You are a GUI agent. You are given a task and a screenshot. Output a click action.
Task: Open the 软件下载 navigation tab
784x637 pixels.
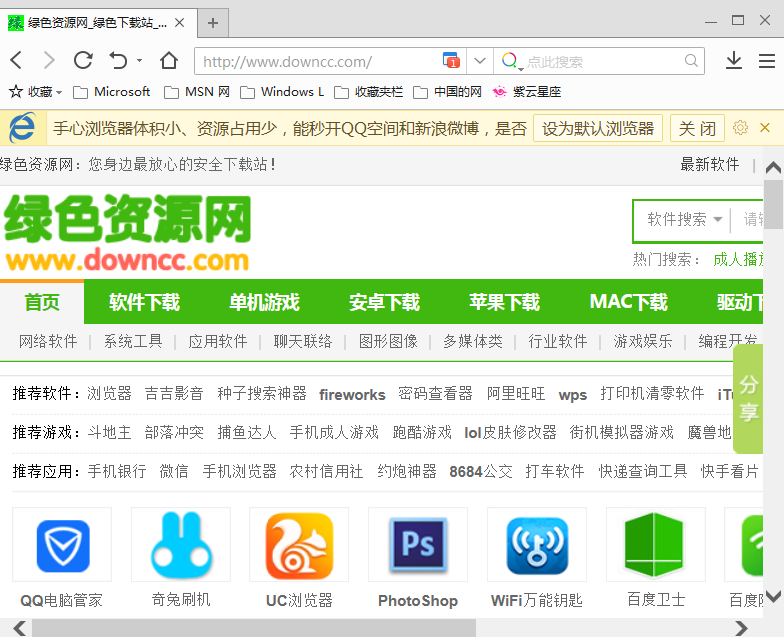(144, 302)
